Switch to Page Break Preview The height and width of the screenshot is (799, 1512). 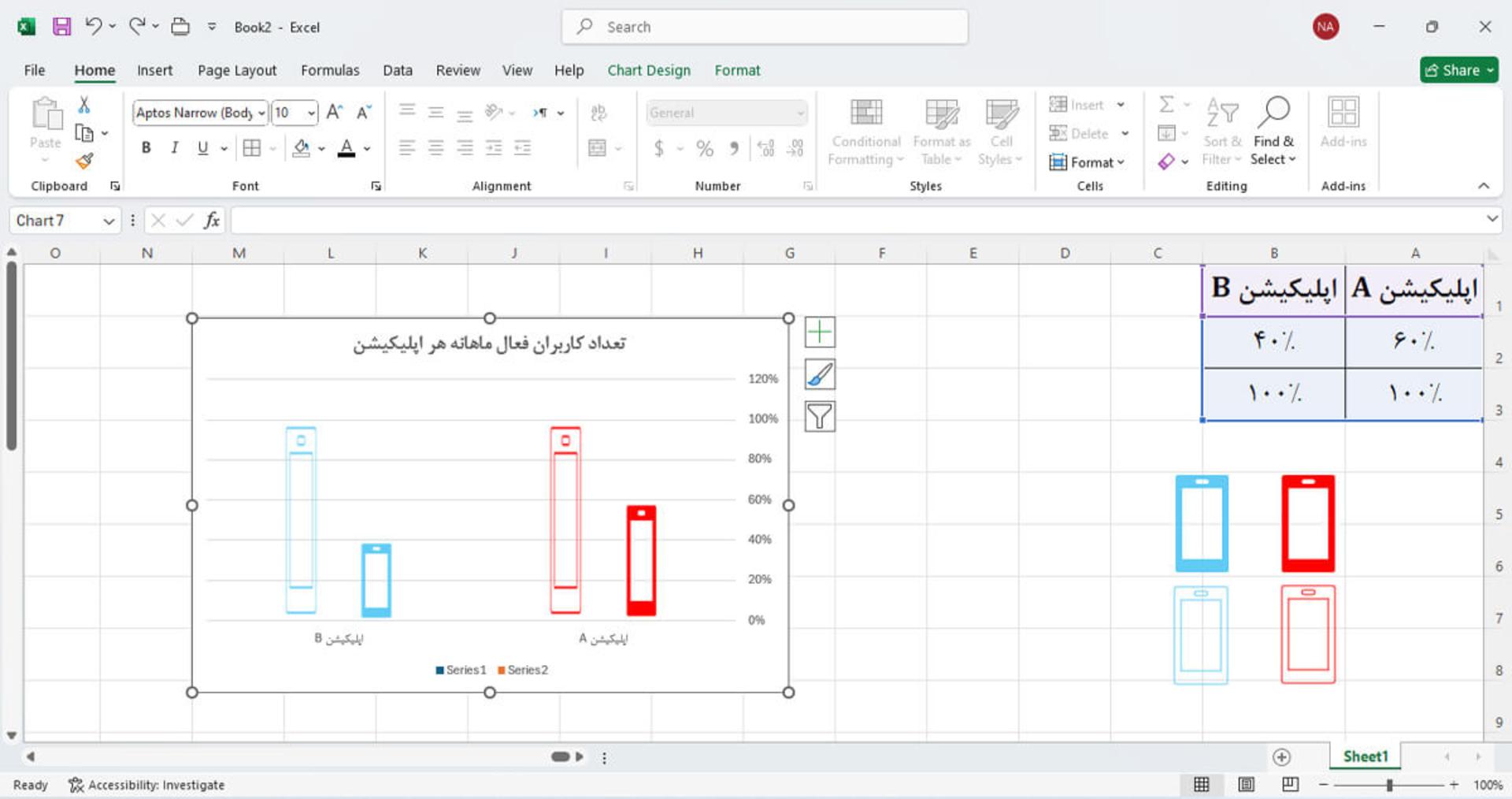click(x=1290, y=784)
